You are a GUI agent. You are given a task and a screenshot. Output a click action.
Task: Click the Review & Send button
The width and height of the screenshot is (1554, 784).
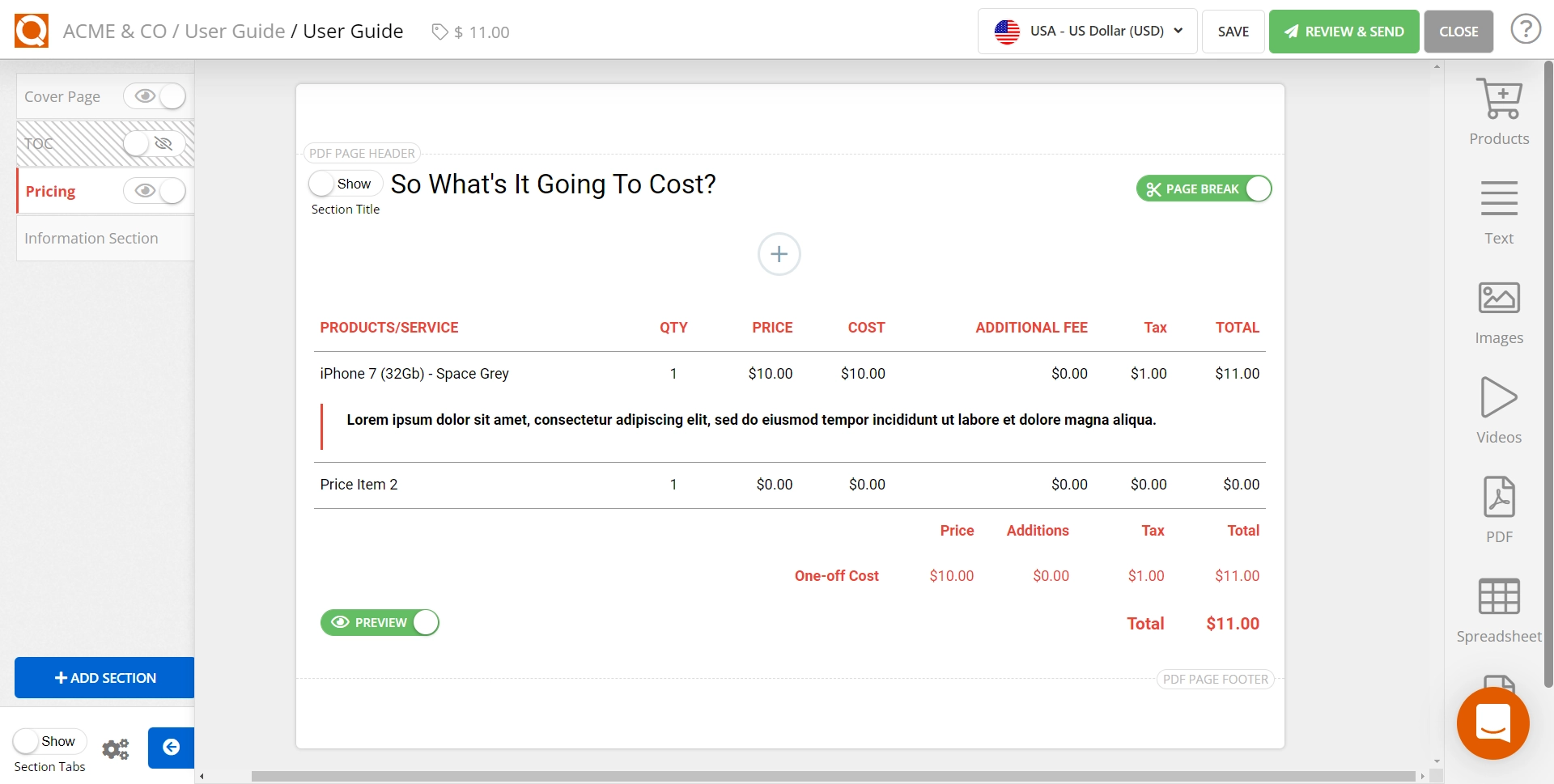coord(1344,32)
